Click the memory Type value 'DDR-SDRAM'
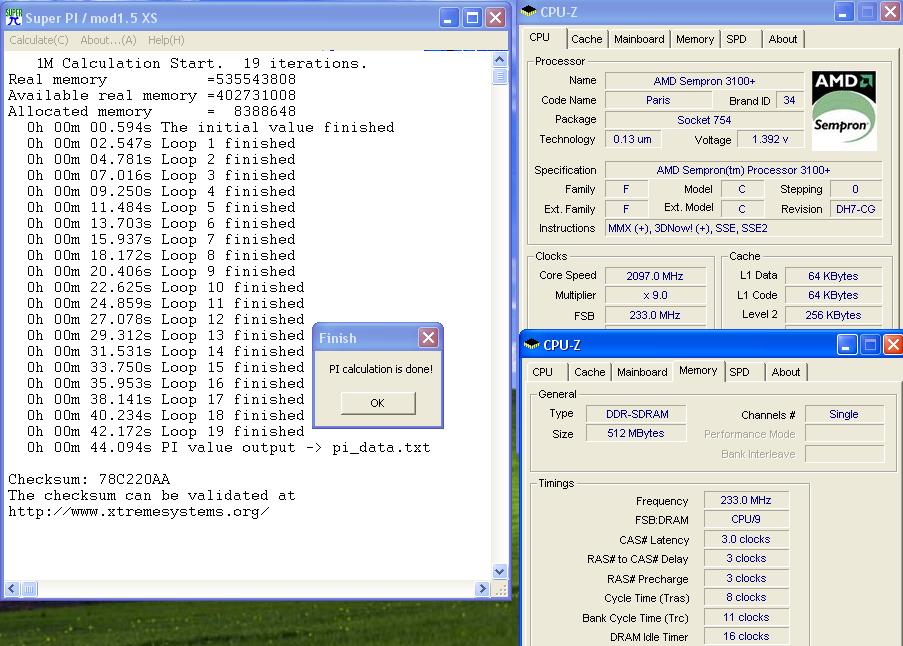This screenshot has width=903, height=646. click(636, 414)
